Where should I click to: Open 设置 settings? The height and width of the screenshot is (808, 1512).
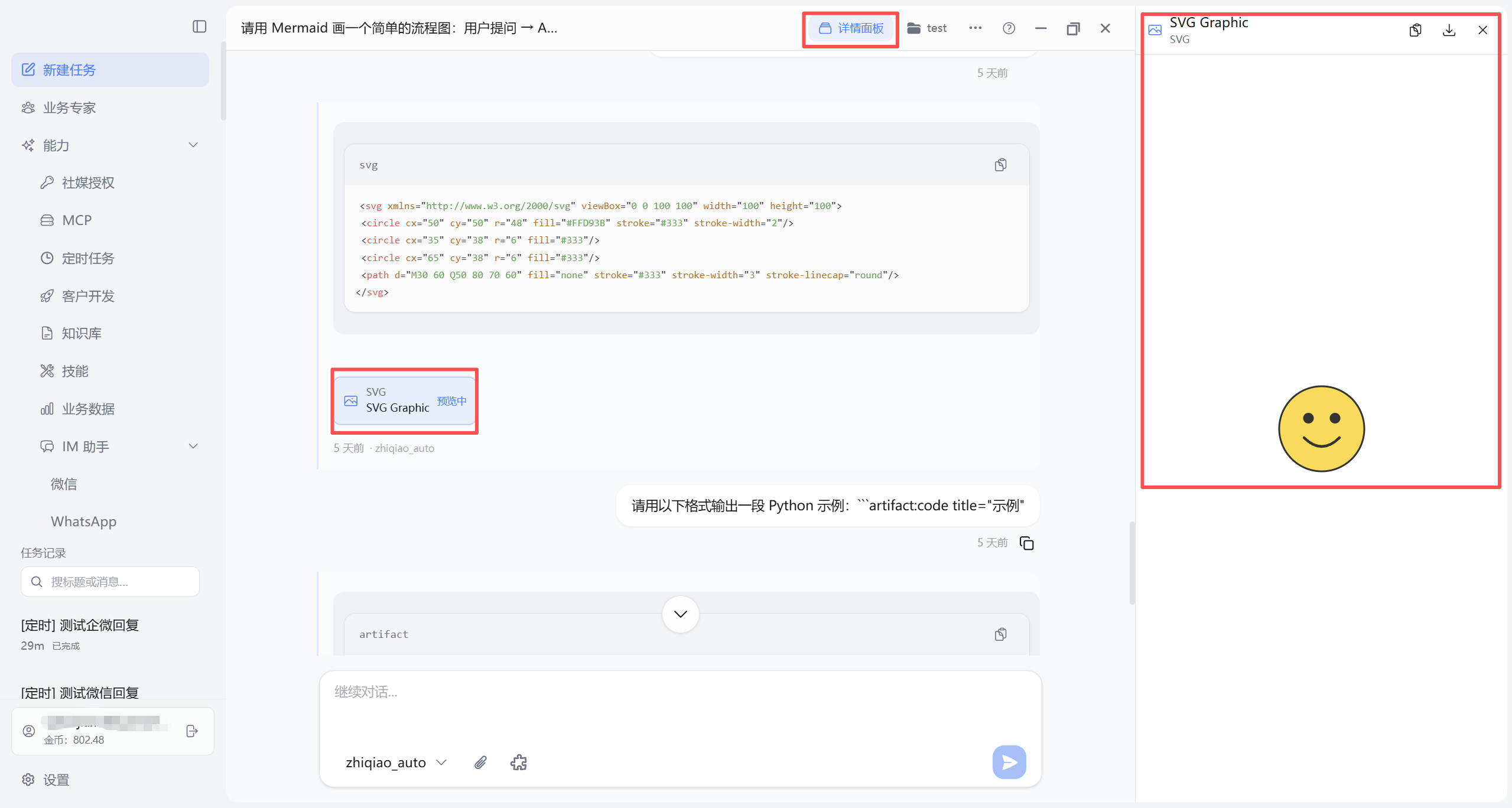pos(46,780)
